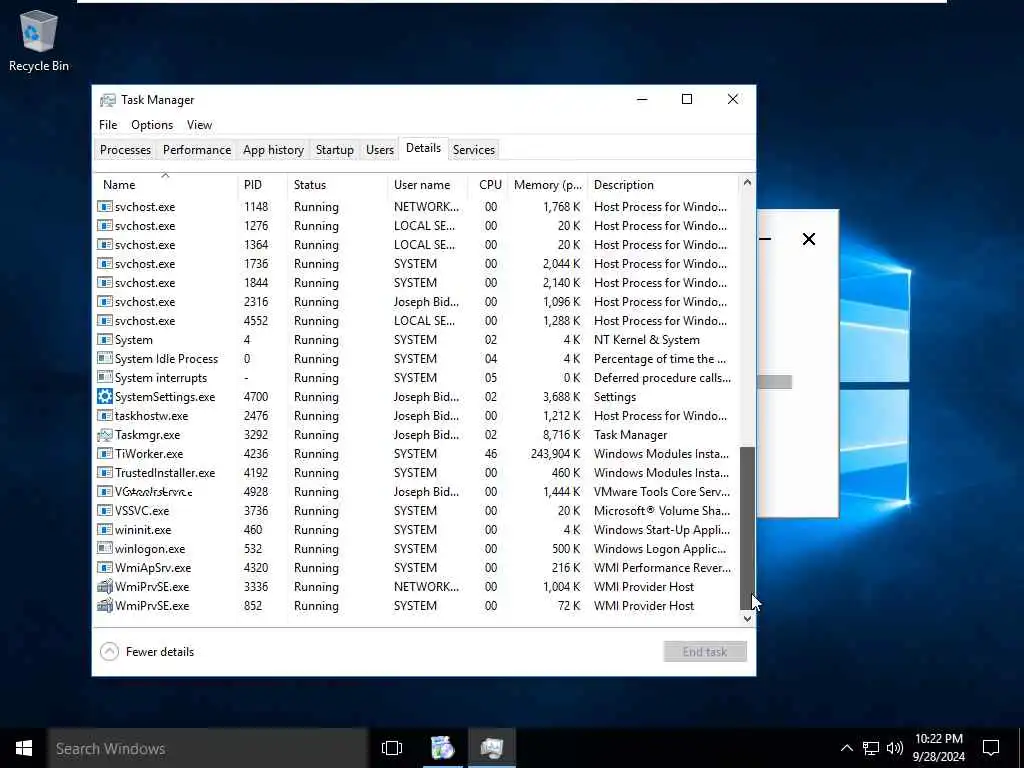Viewport: 1024px width, 768px height.
Task: Click memory value 243,904 K
Action: (555, 454)
